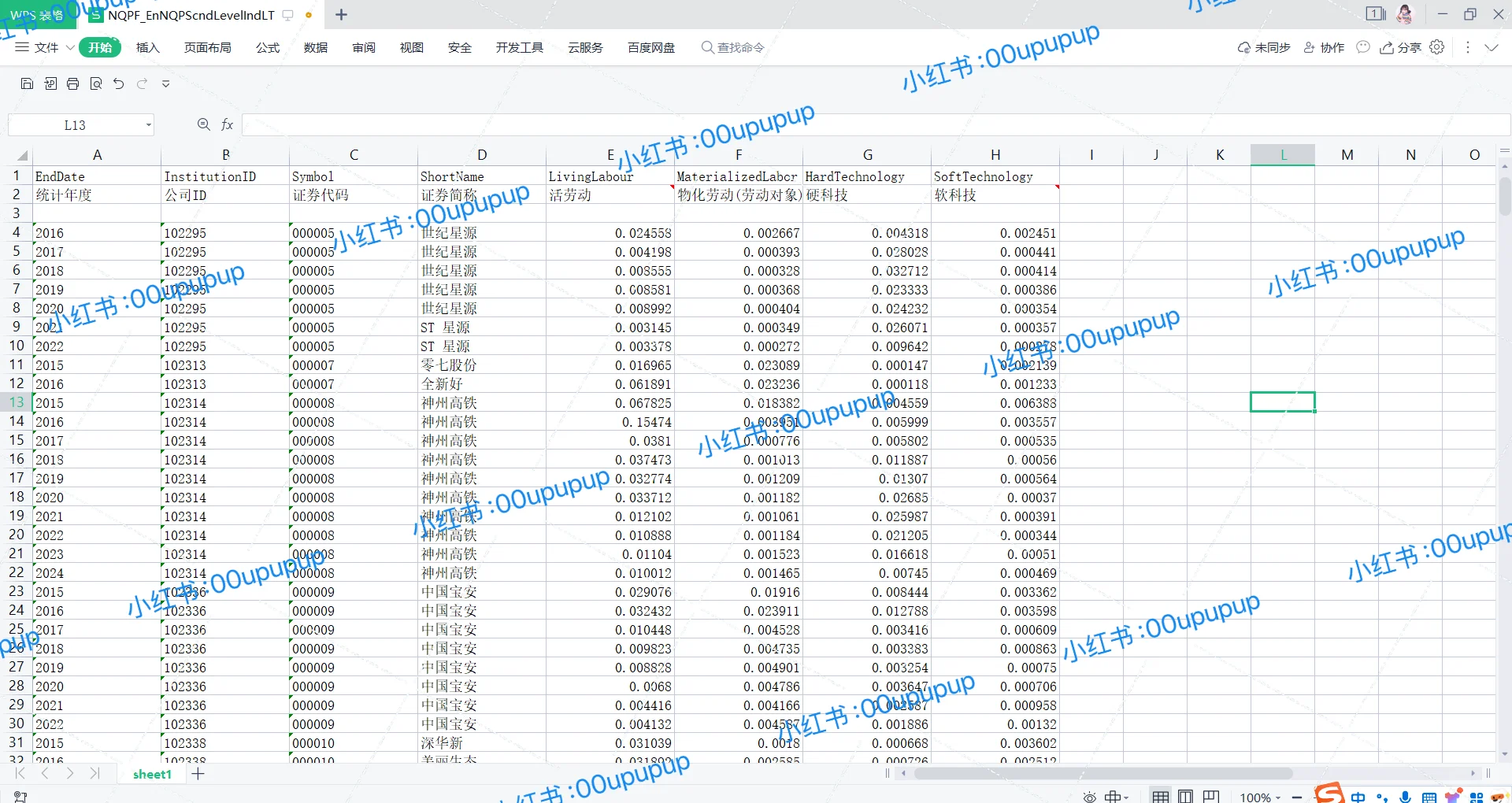Screen dimensions: 1512x803
Task: Select the NQPF_EnNQPScndLevelIndLT document tab
Action: [x=191, y=15]
